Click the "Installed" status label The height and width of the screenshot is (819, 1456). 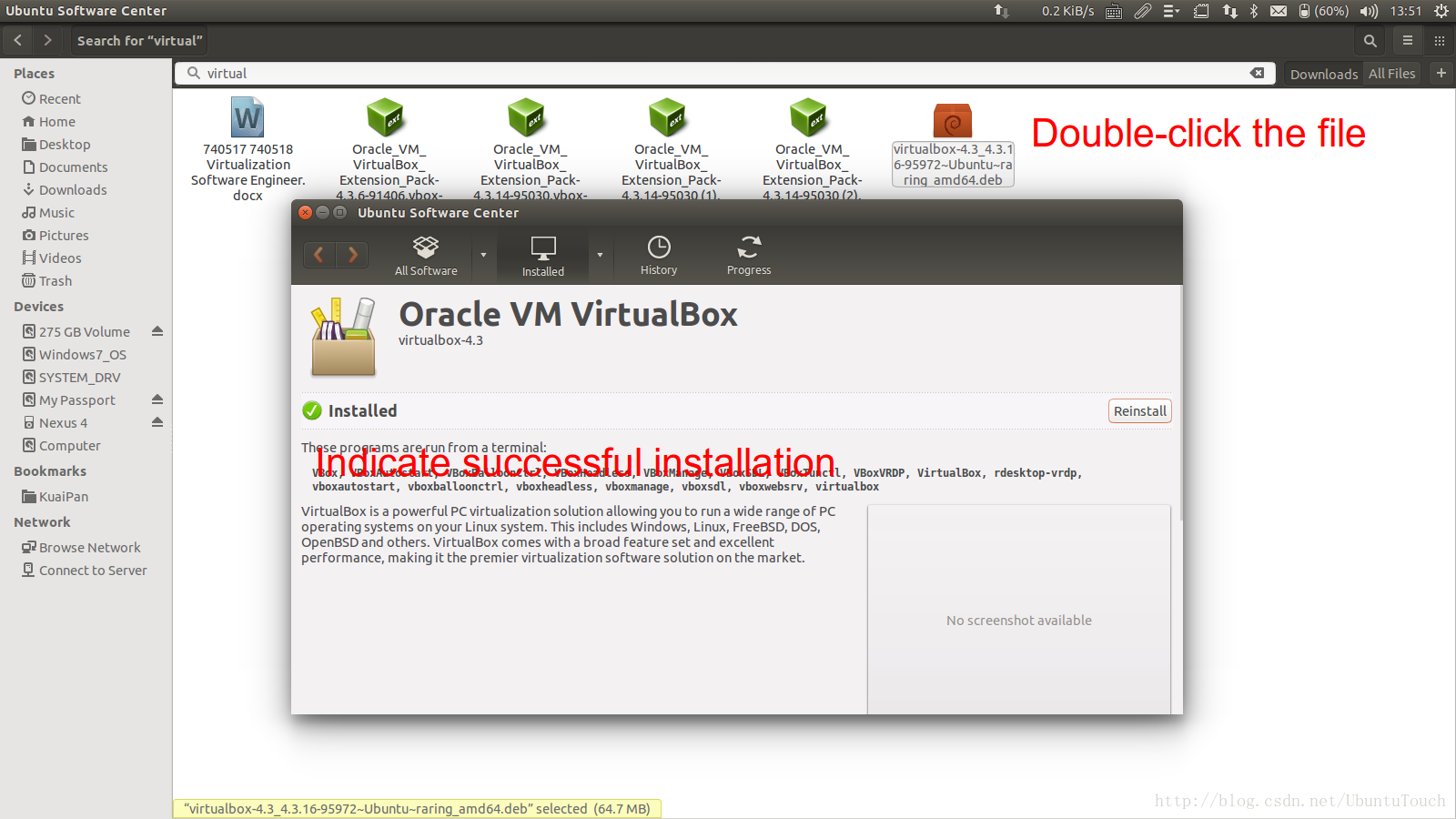point(362,410)
